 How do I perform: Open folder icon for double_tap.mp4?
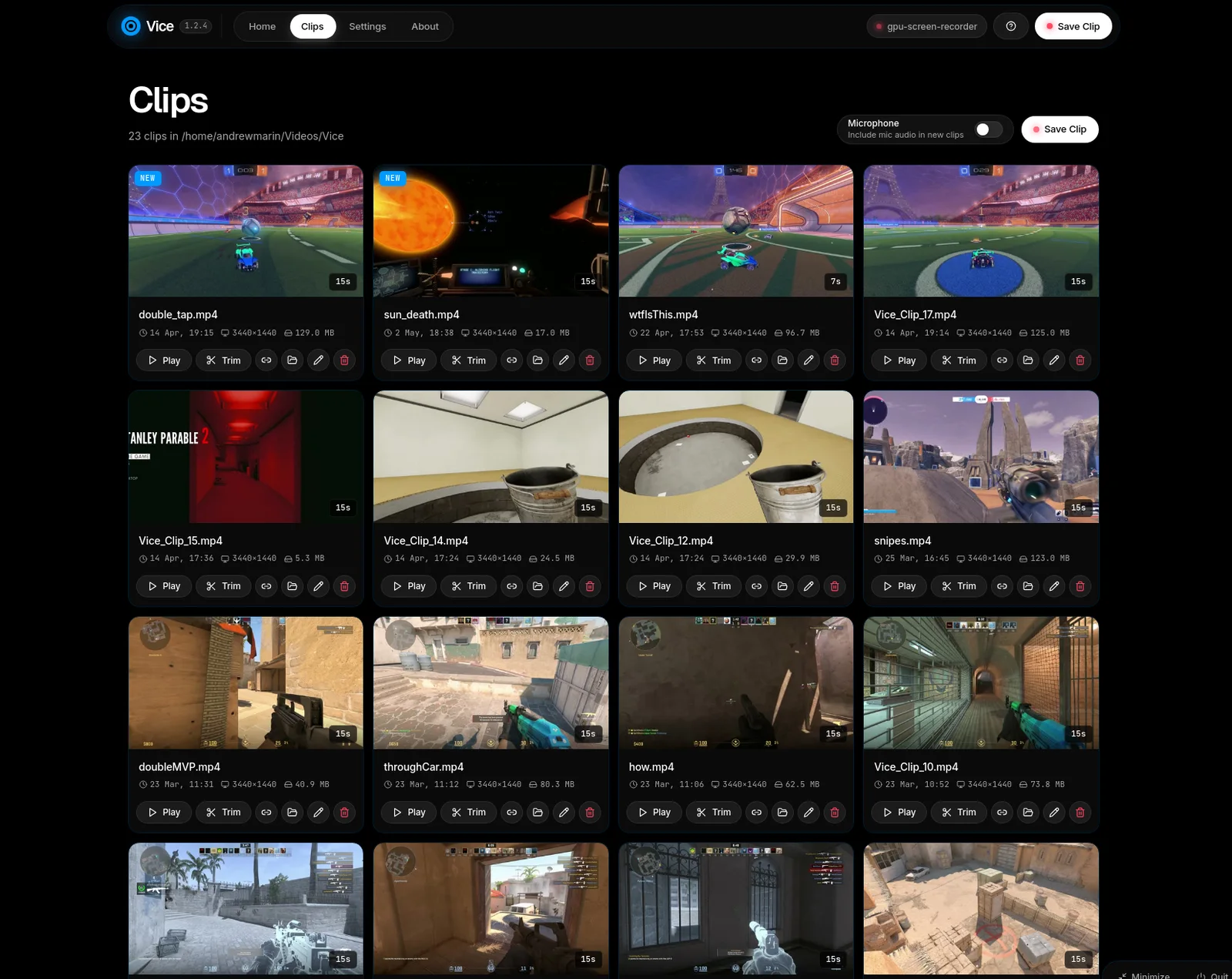click(x=293, y=360)
